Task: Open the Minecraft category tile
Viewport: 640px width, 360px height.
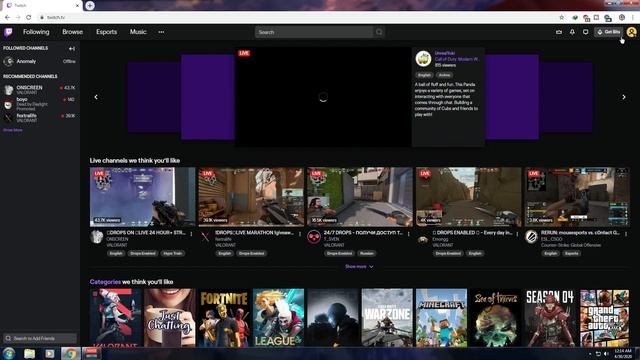Action: pyautogui.click(x=441, y=318)
